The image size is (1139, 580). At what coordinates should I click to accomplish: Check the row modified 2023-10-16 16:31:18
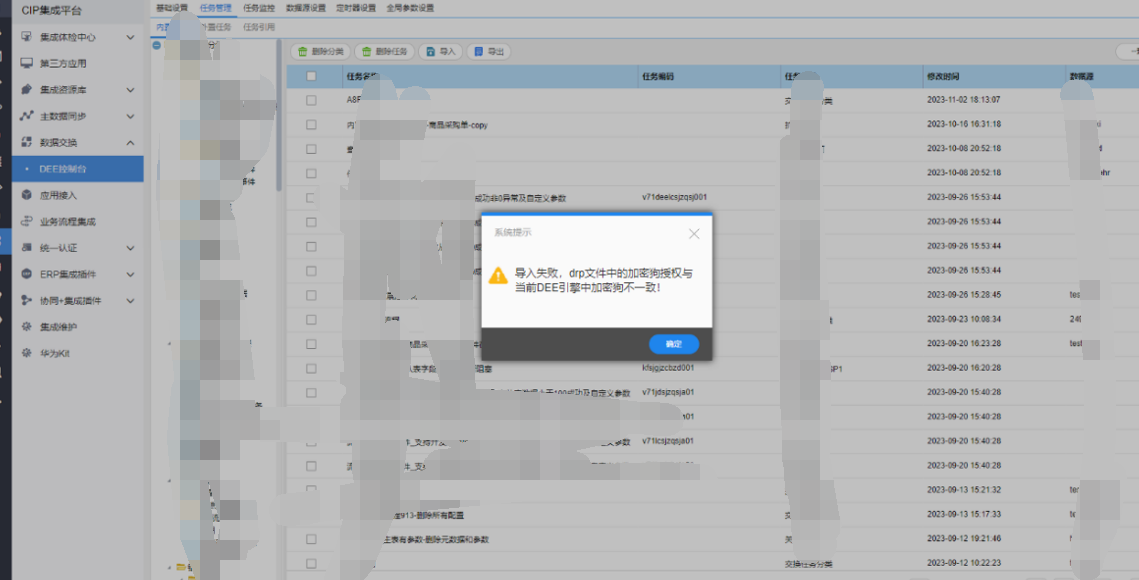[311, 124]
